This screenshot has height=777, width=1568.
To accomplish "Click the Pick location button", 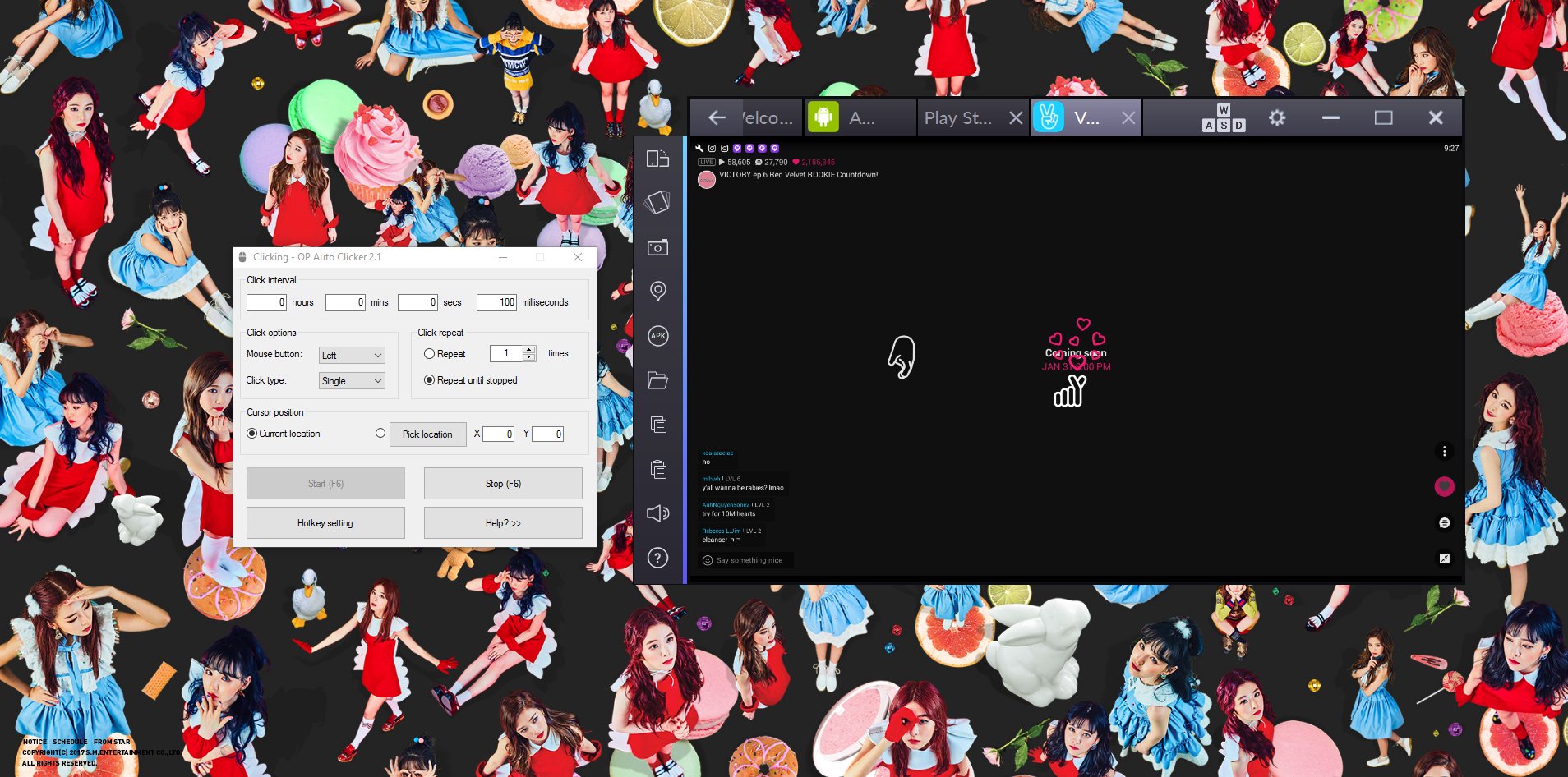I will [x=427, y=434].
